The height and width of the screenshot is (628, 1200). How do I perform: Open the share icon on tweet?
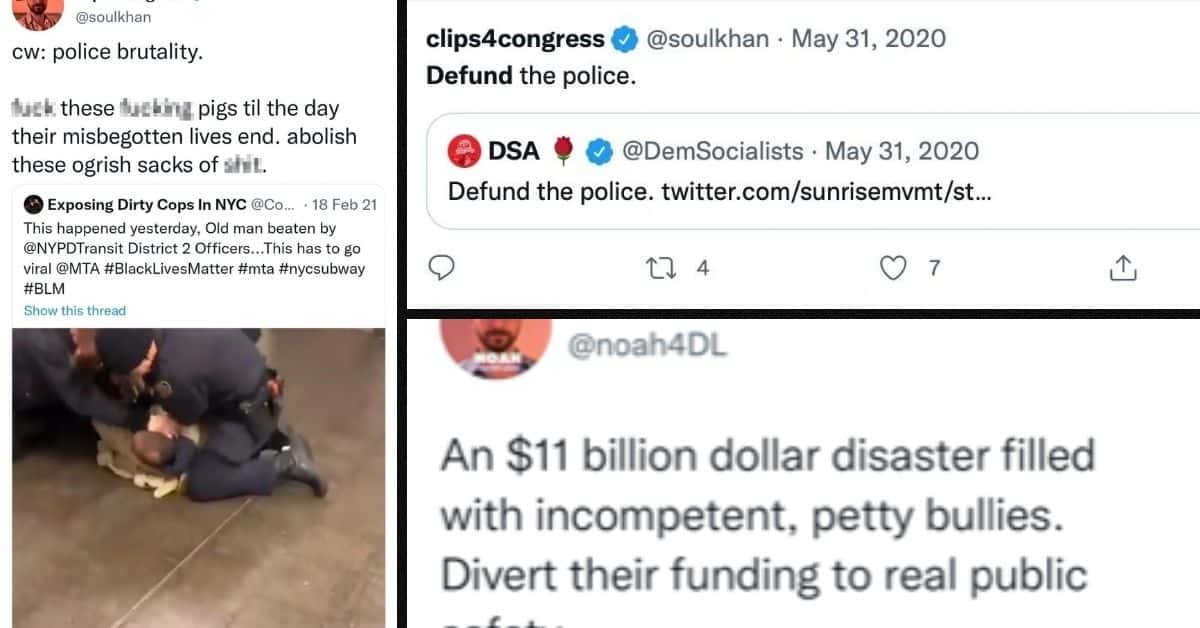(1122, 267)
